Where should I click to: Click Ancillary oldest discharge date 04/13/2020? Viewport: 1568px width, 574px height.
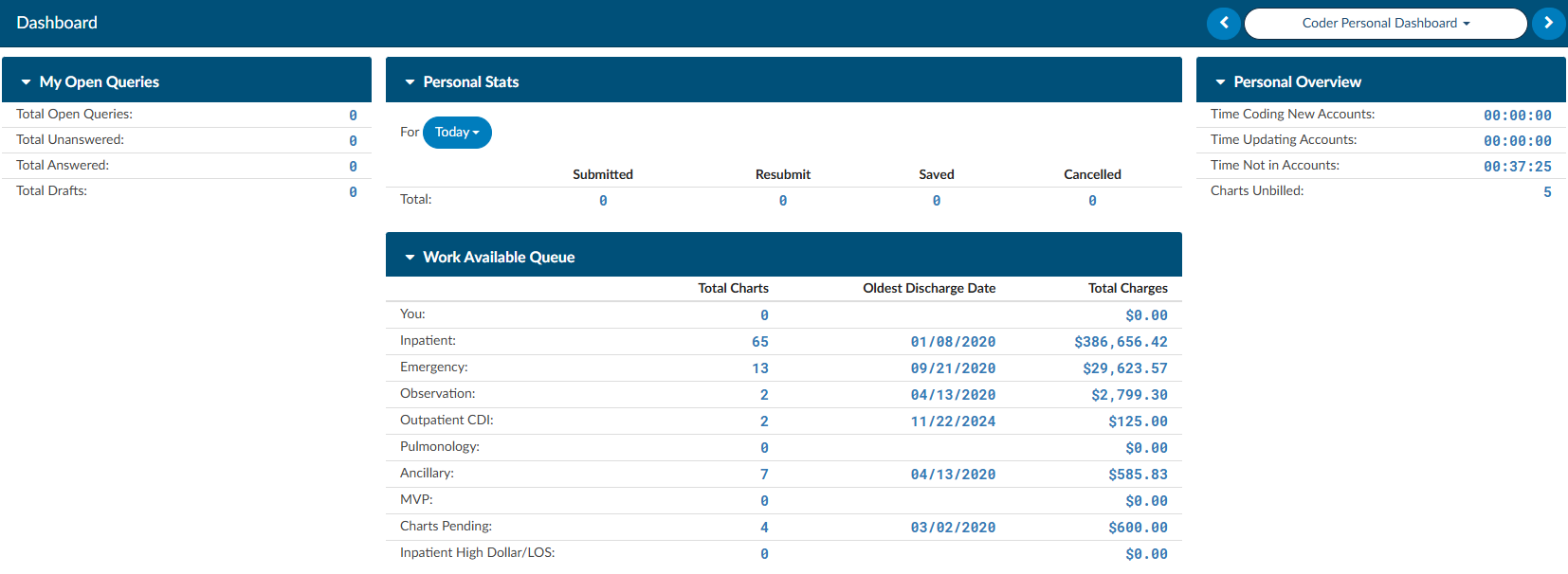[x=953, y=474]
